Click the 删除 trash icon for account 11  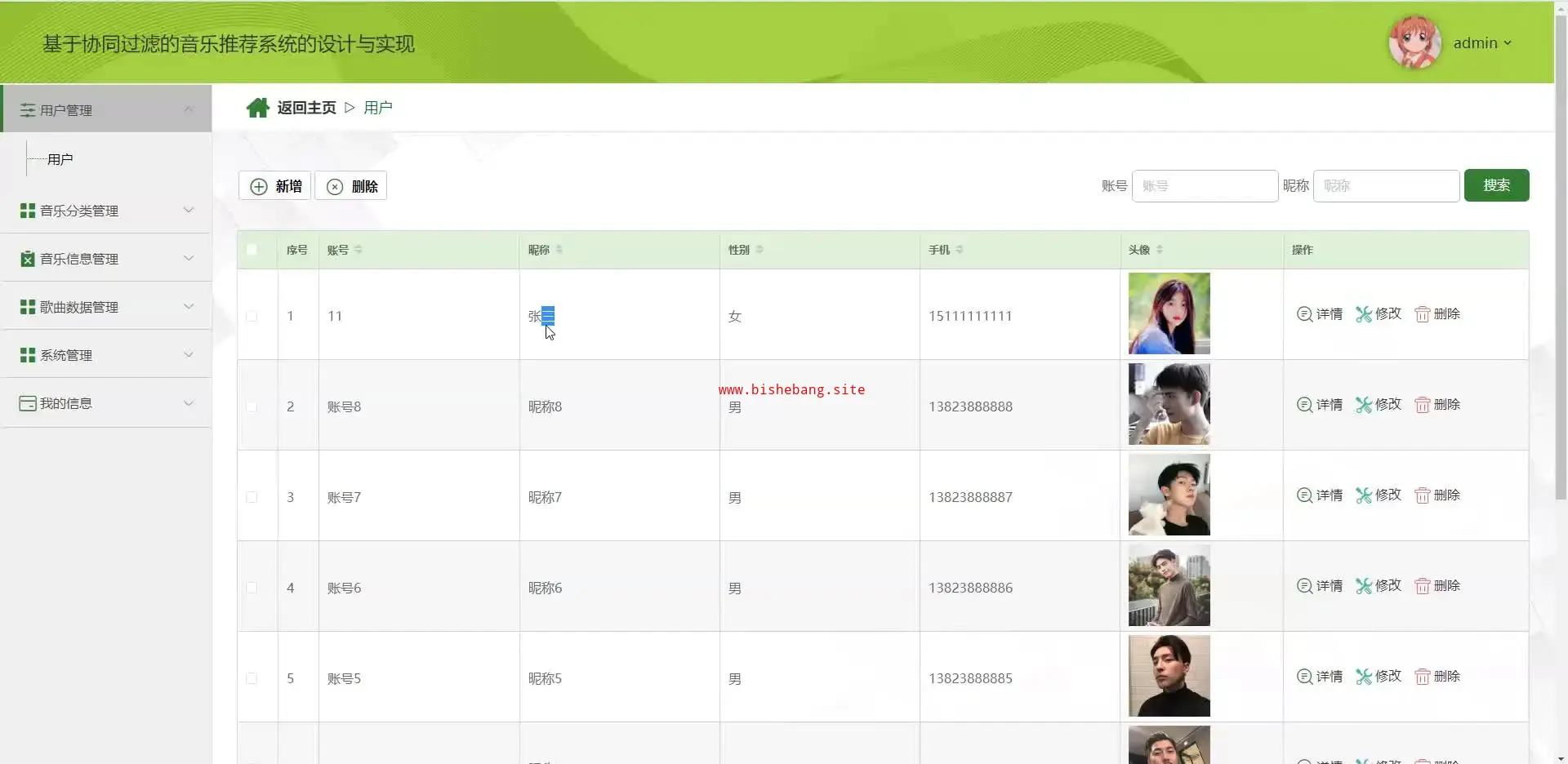coord(1423,314)
